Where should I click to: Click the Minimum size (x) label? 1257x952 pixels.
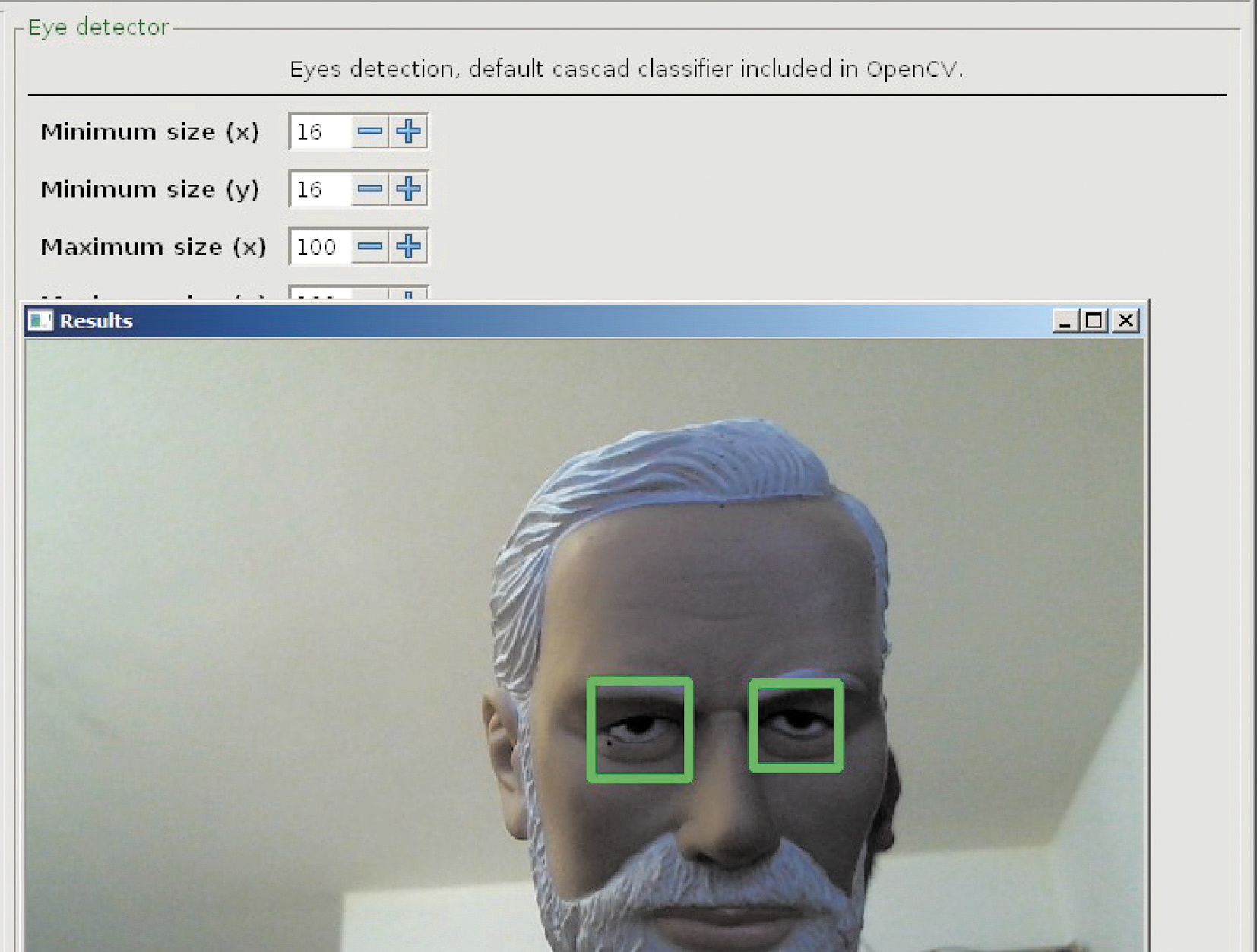[x=150, y=132]
